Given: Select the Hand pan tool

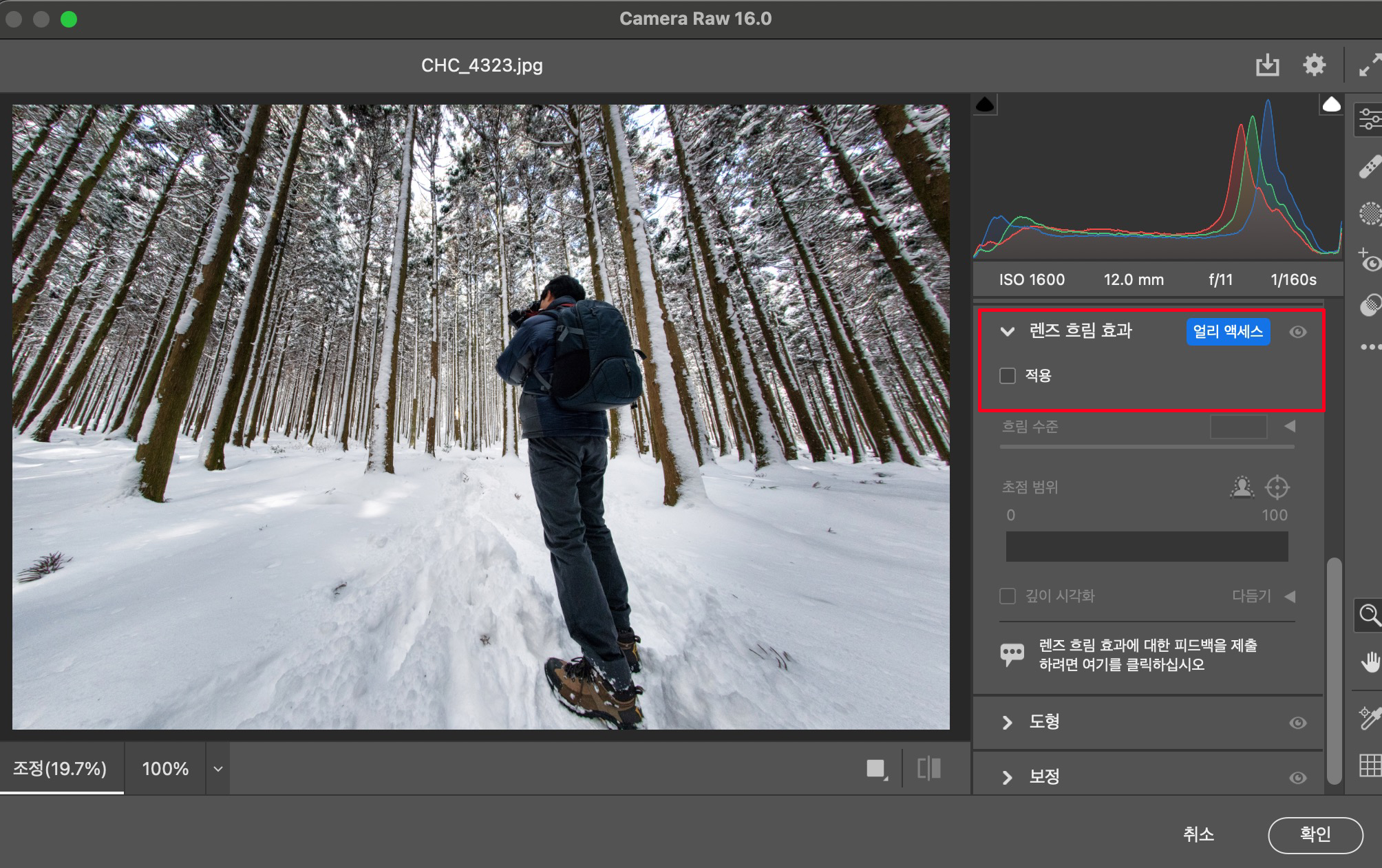Looking at the screenshot, I should (x=1370, y=662).
